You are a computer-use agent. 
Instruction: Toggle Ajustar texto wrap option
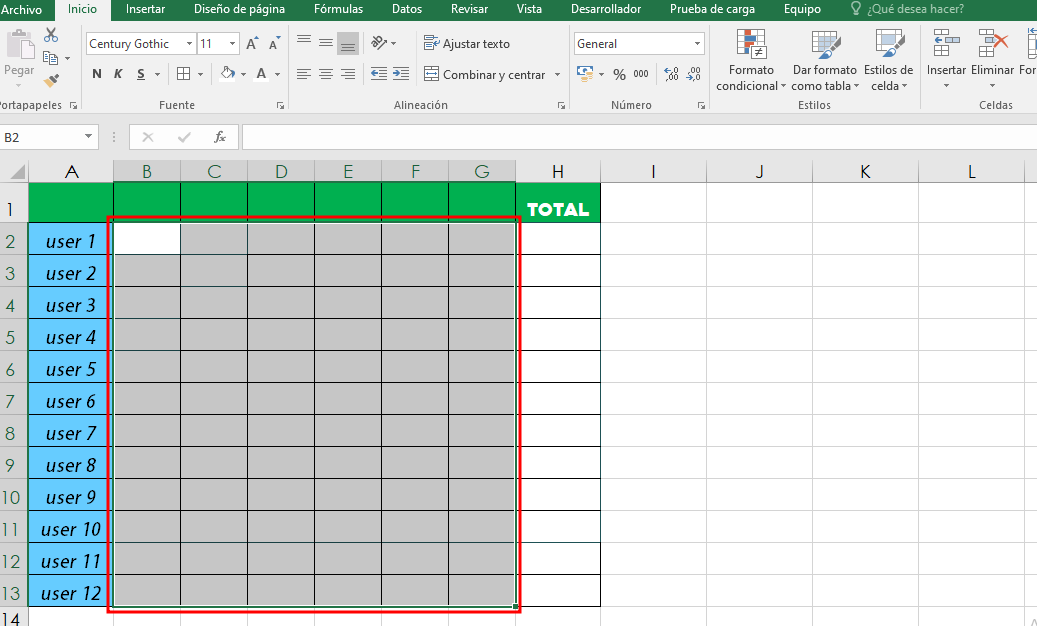click(467, 44)
